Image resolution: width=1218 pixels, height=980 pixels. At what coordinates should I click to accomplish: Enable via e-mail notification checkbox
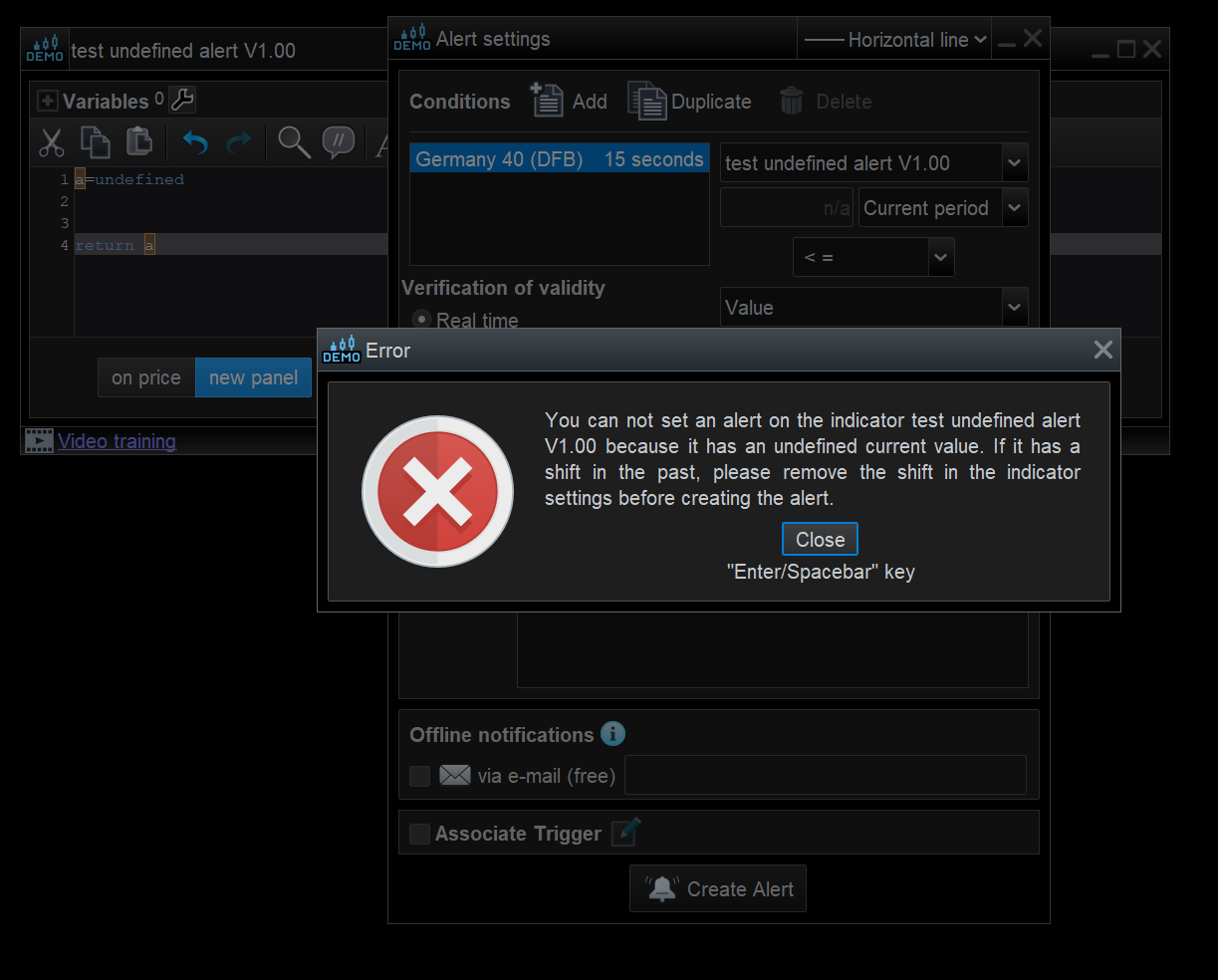(x=420, y=776)
